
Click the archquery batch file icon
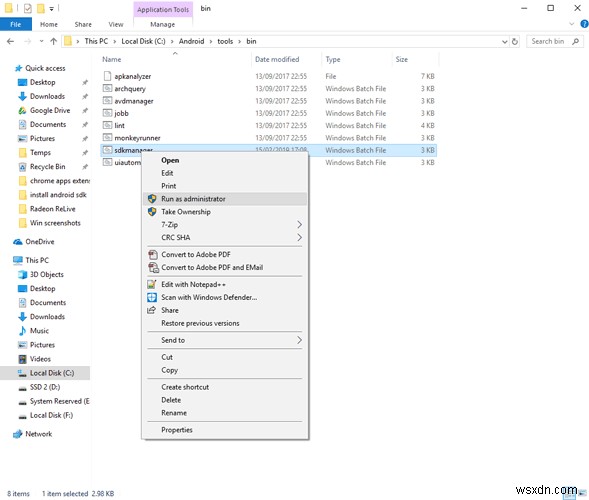[x=107, y=89]
